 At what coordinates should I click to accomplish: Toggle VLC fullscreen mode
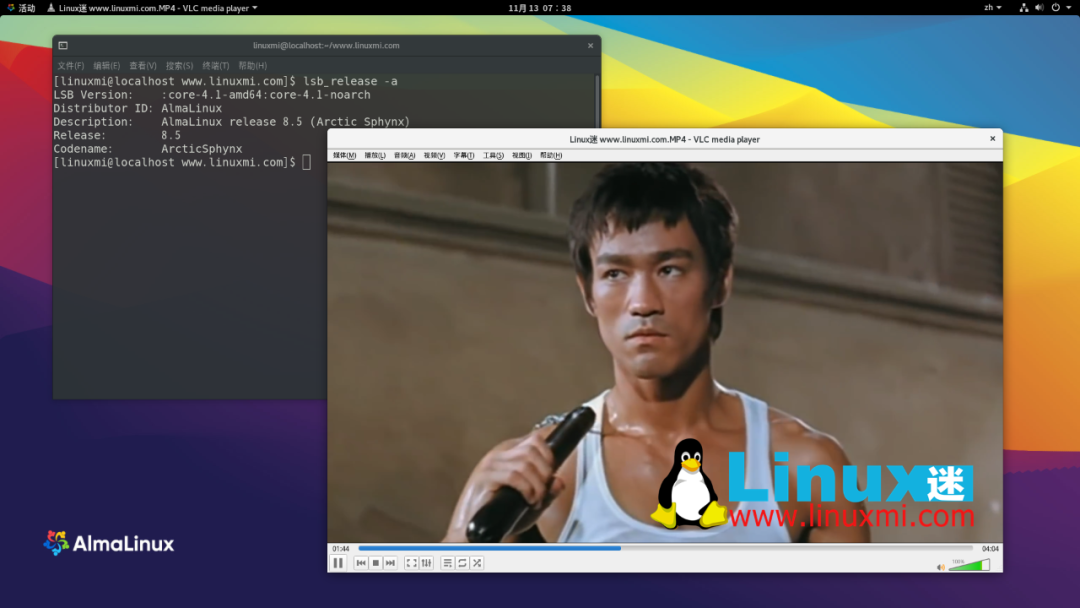pyautogui.click(x=411, y=563)
